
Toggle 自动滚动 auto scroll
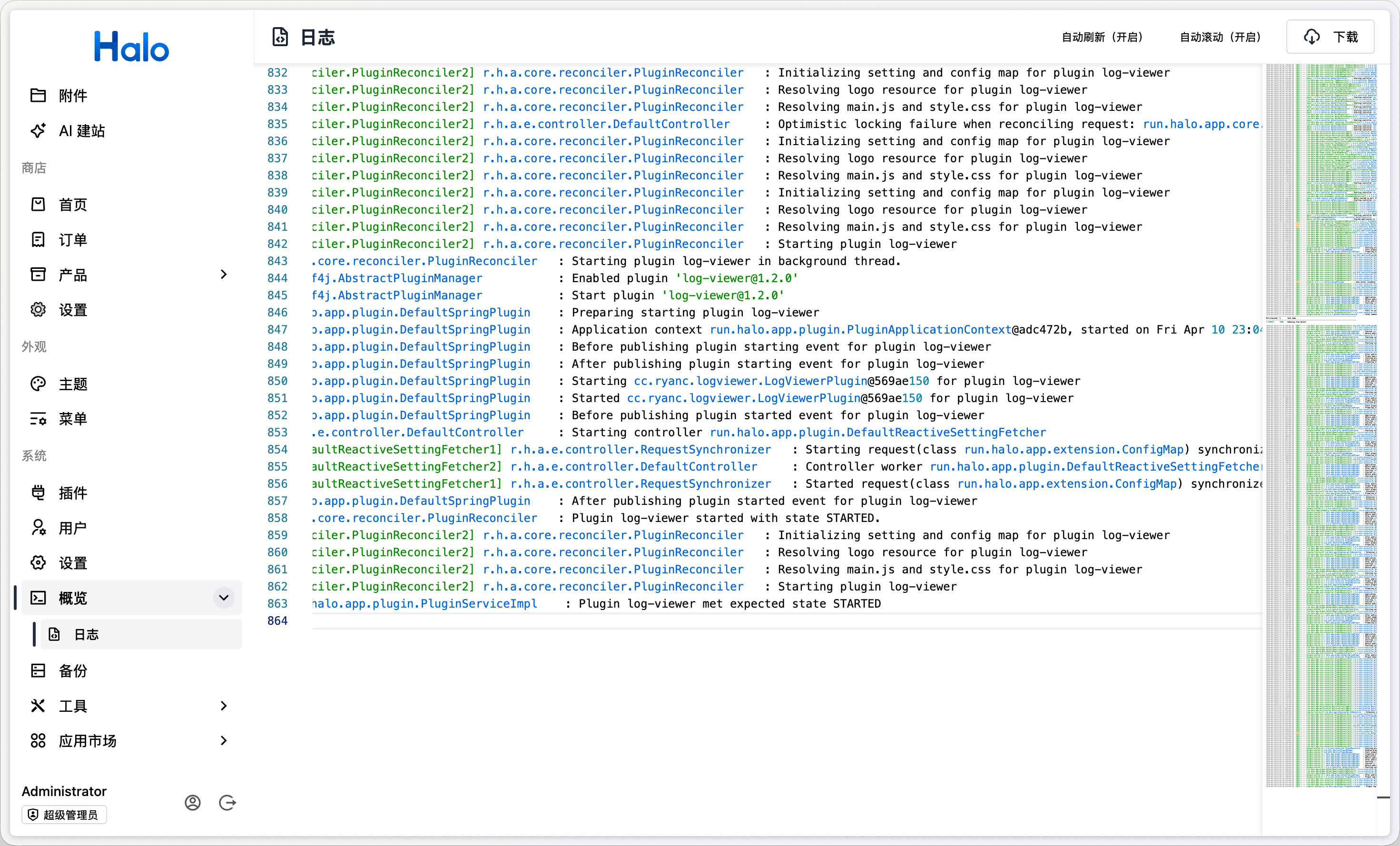1221,38
